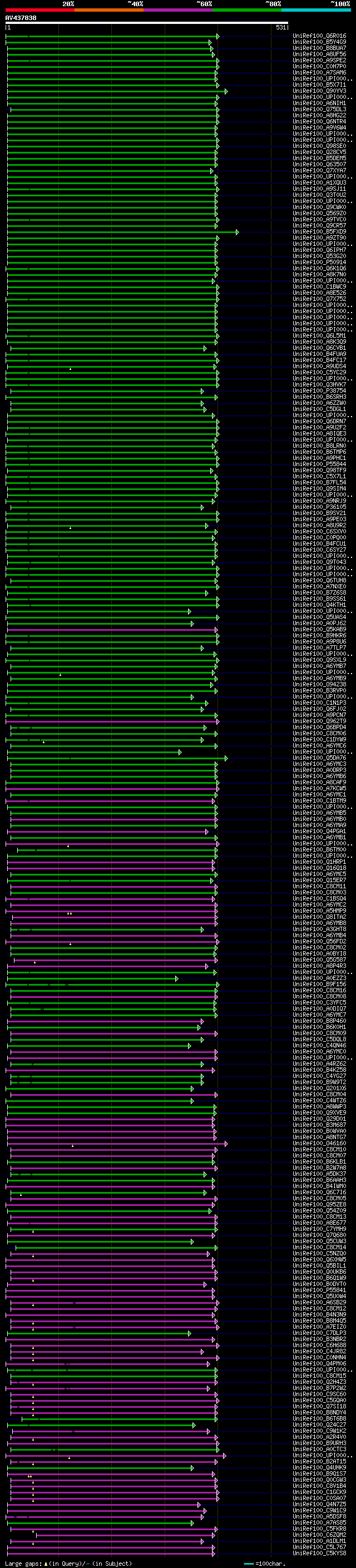Select the UniRef100_Q4UHK9 label
The height and width of the screenshot is (1568, 356).
pos(319,1467)
